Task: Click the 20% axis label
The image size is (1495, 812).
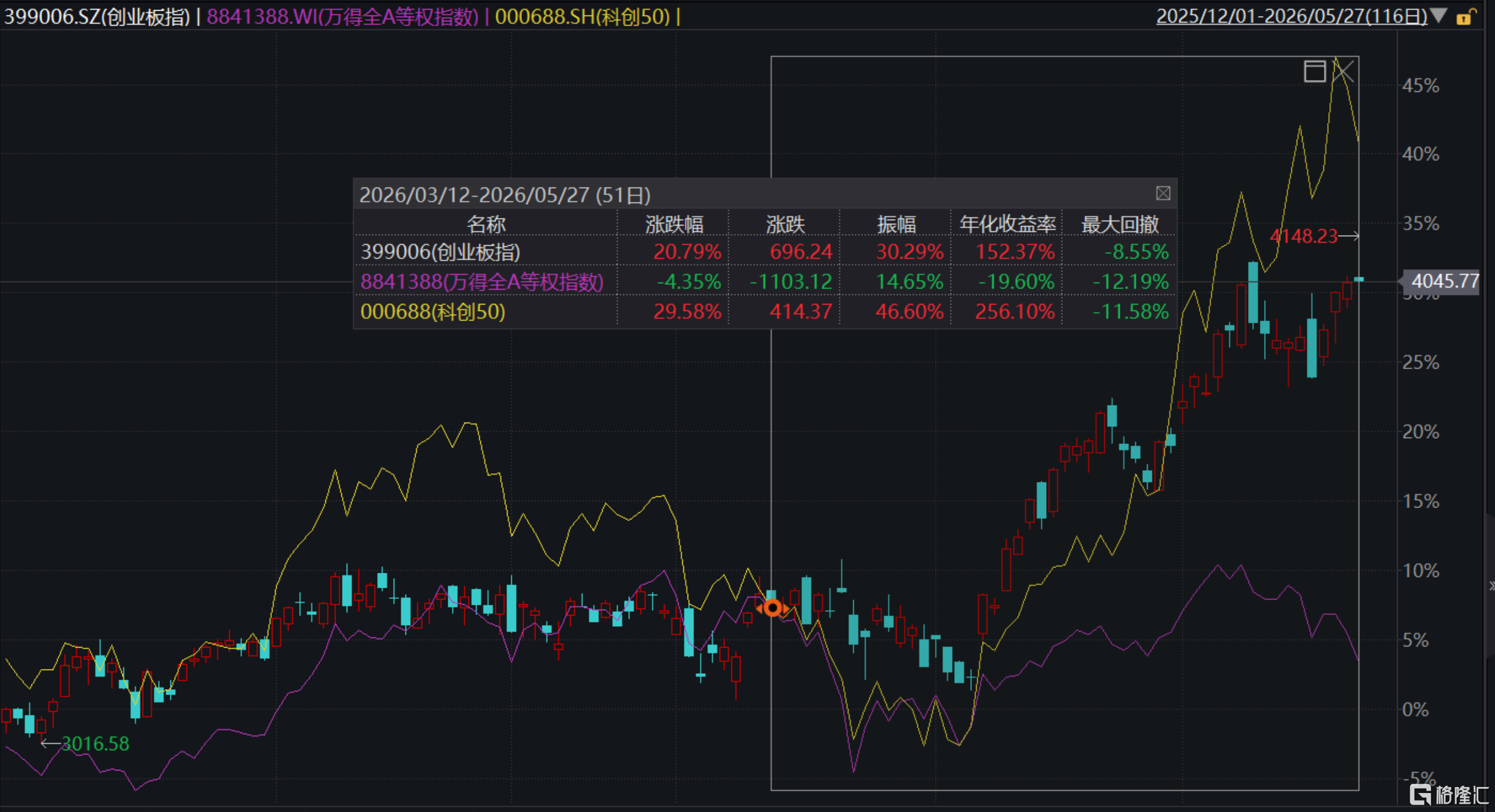Action: pyautogui.click(x=1421, y=432)
